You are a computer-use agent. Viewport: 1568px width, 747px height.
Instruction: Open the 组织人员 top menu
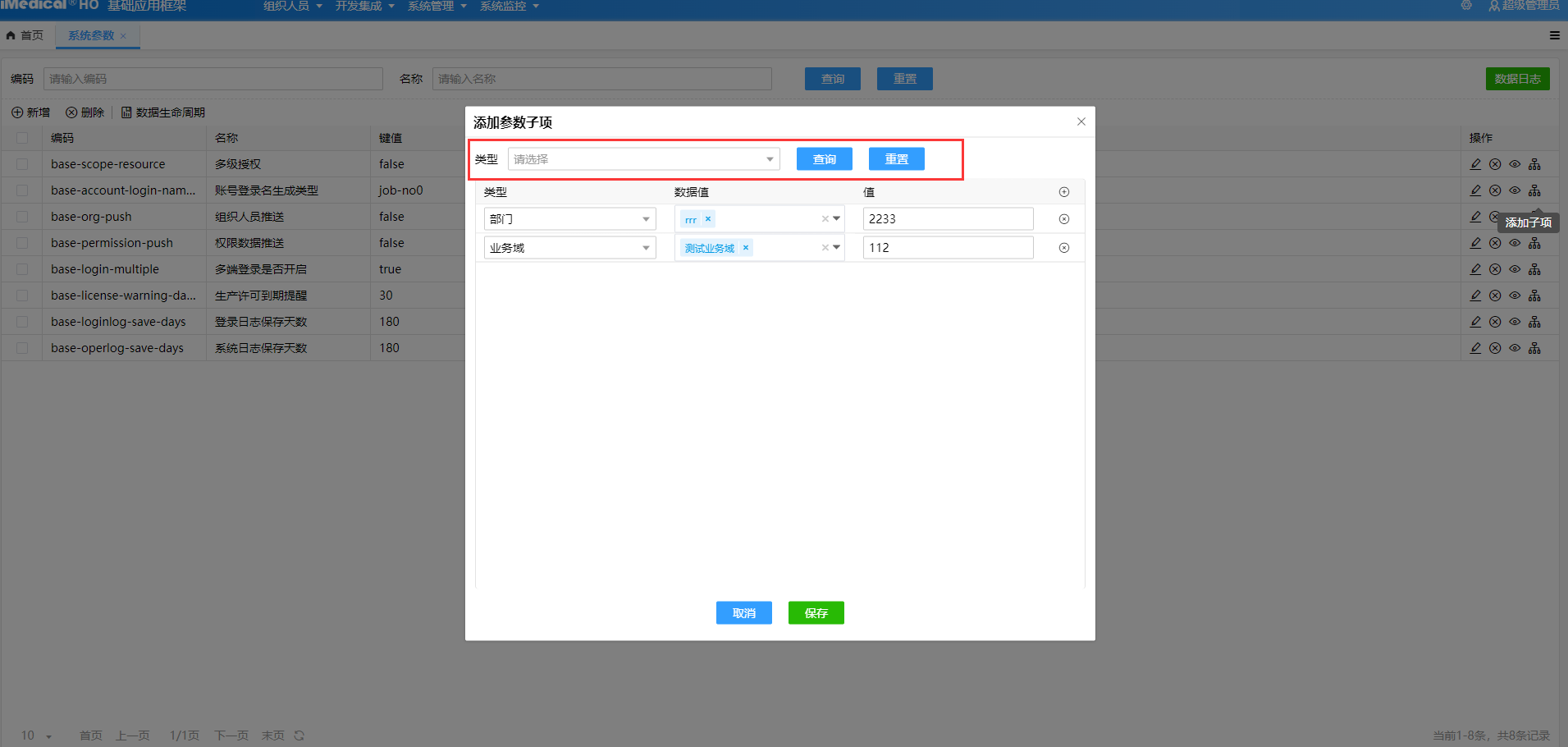pyautogui.click(x=292, y=7)
